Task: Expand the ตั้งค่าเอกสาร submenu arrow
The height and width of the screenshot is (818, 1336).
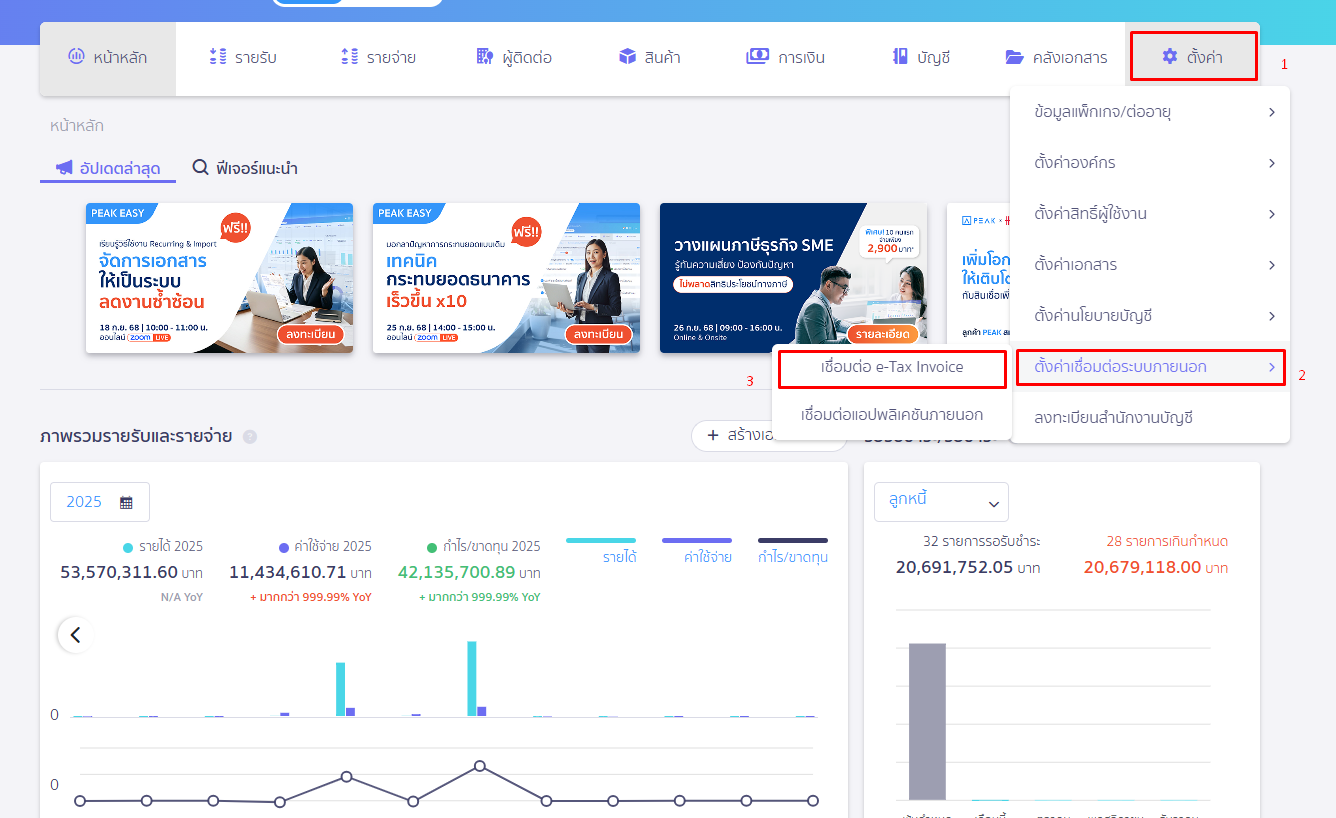Action: (1271, 265)
